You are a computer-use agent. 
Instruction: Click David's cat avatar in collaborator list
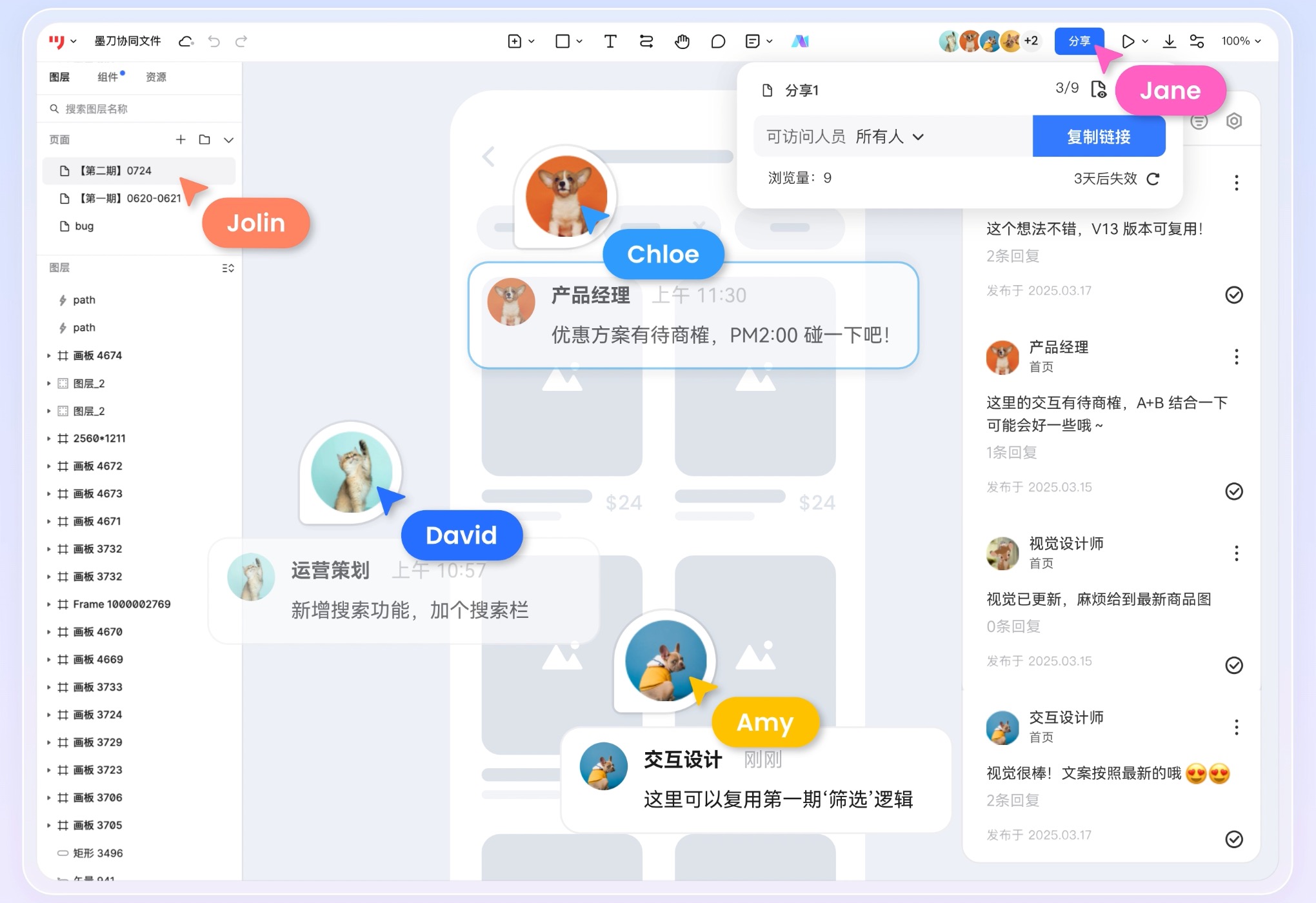(948, 41)
